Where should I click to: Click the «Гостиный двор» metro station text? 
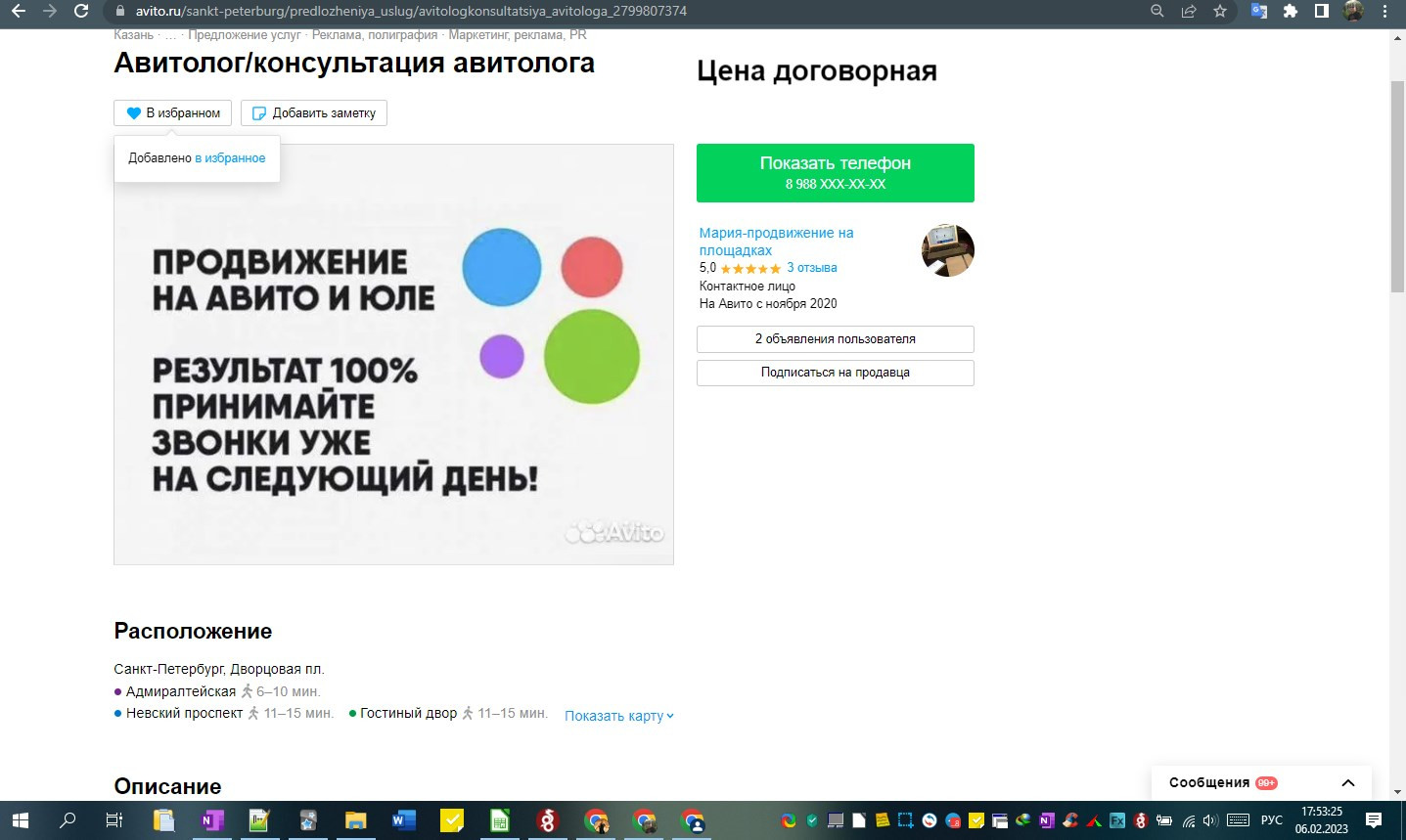(x=408, y=713)
